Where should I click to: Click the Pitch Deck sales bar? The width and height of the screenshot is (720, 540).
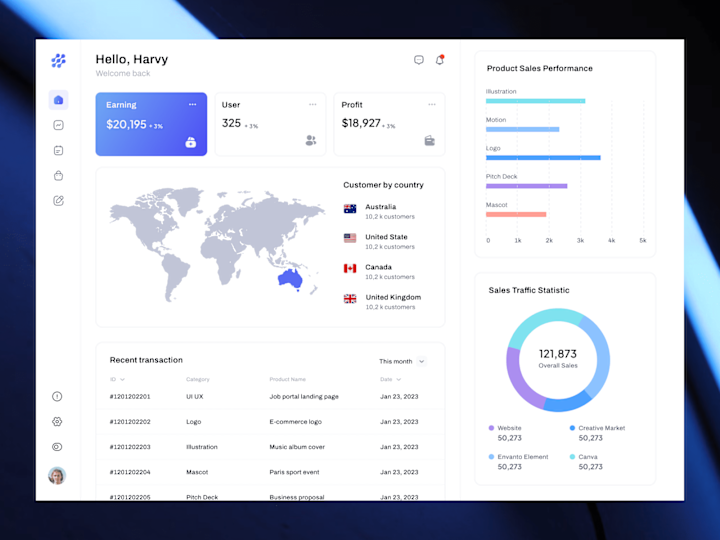point(527,186)
